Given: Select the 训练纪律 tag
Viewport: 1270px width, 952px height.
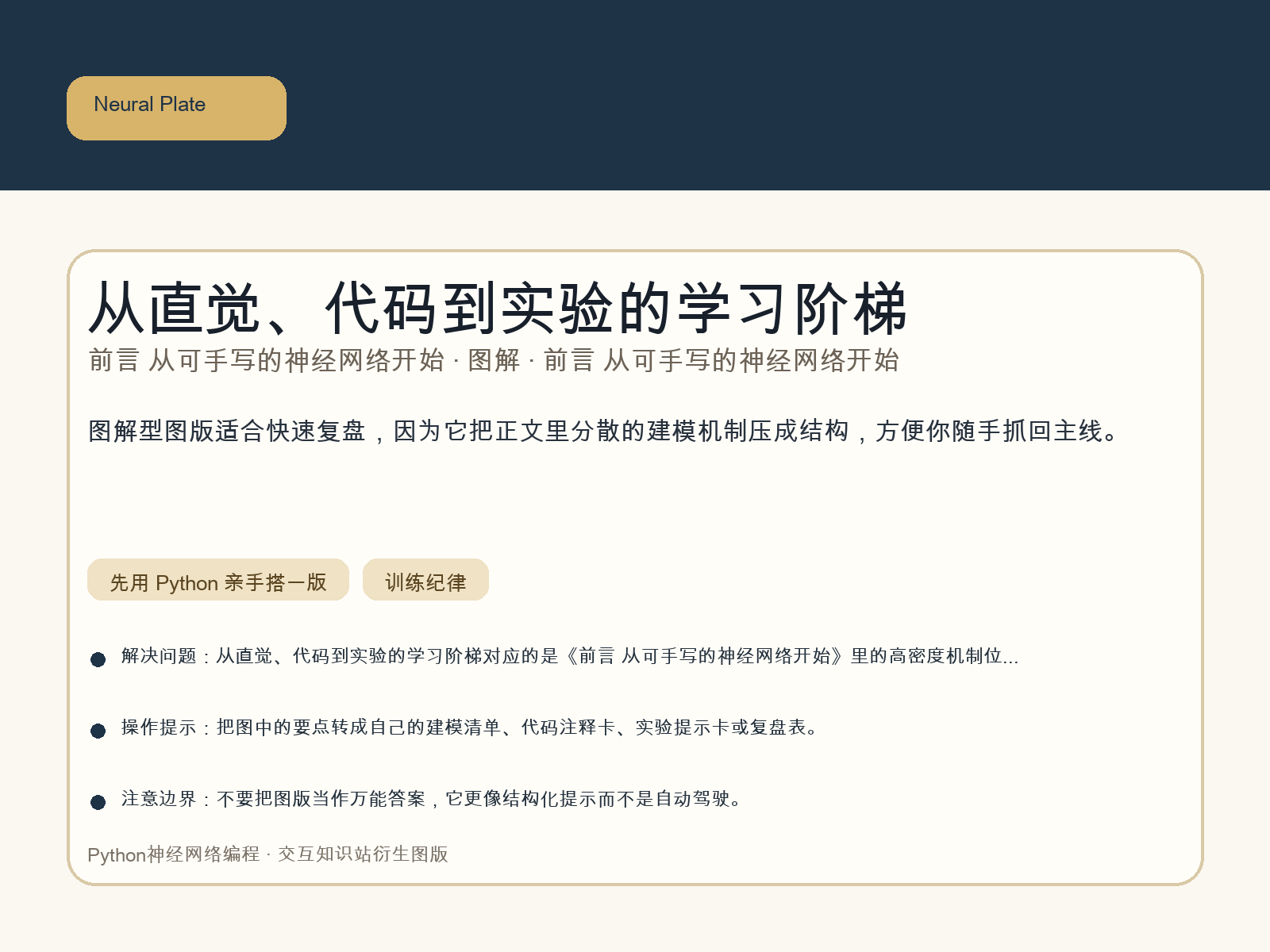Looking at the screenshot, I should coord(425,580).
